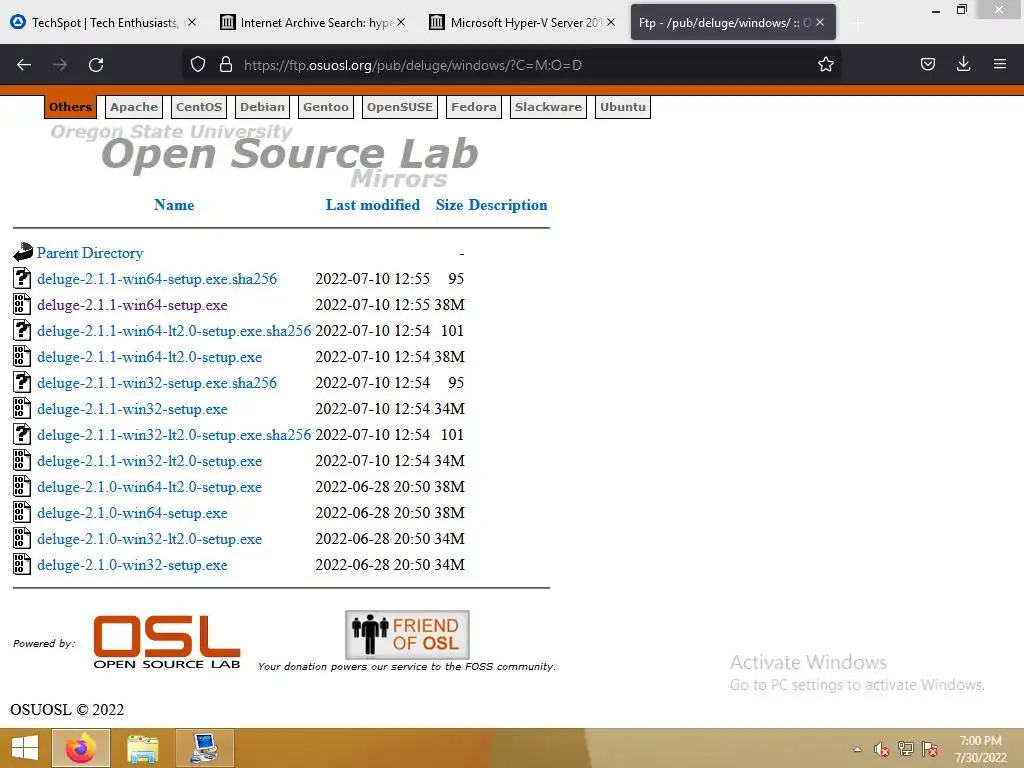
Task: Open File Explorer from the taskbar
Action: [x=142, y=748]
